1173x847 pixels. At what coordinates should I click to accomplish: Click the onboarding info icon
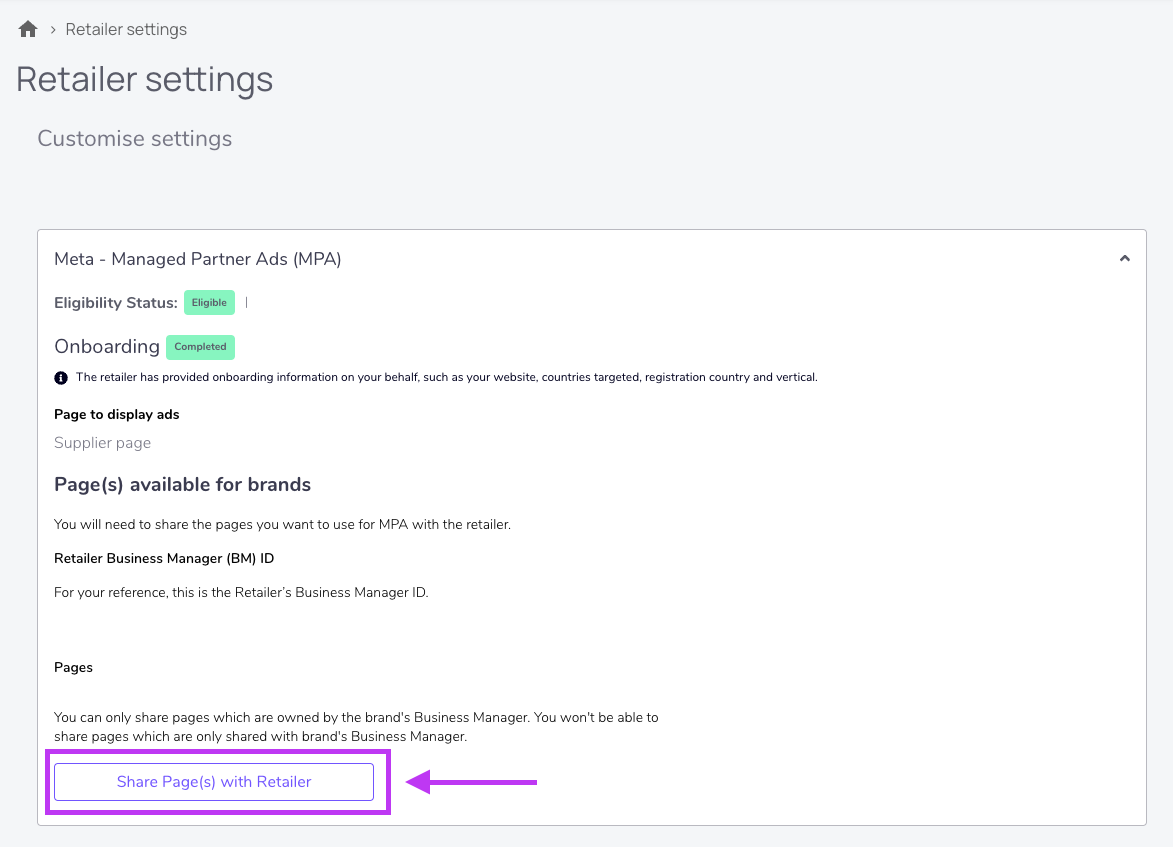point(61,378)
